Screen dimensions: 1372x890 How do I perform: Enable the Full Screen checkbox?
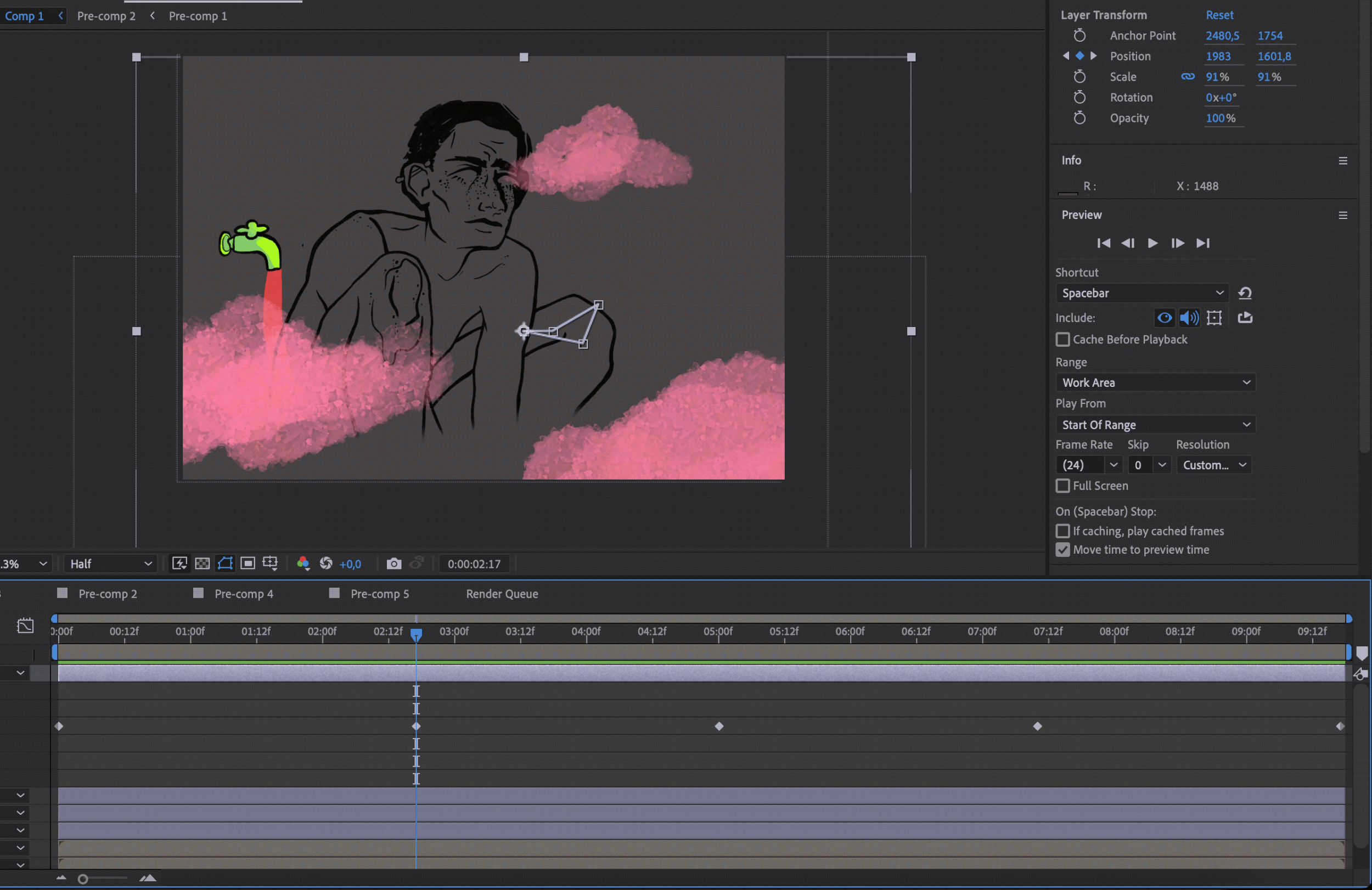point(1062,486)
